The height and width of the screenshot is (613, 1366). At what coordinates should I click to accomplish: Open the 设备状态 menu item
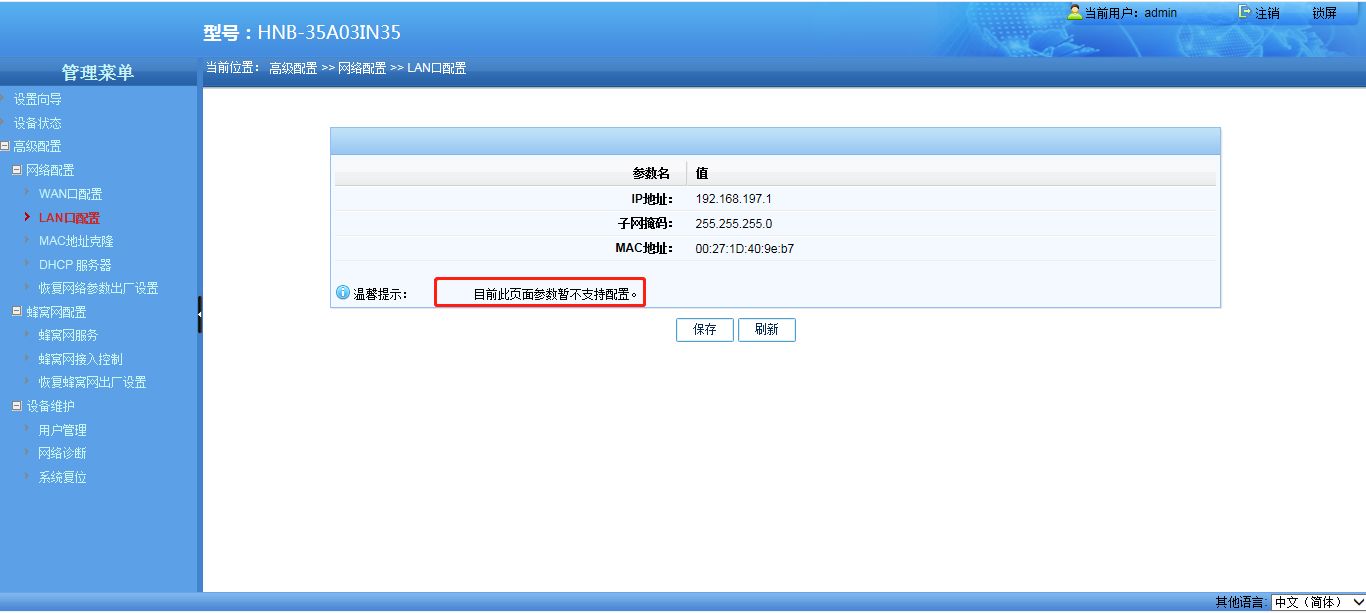coord(37,123)
